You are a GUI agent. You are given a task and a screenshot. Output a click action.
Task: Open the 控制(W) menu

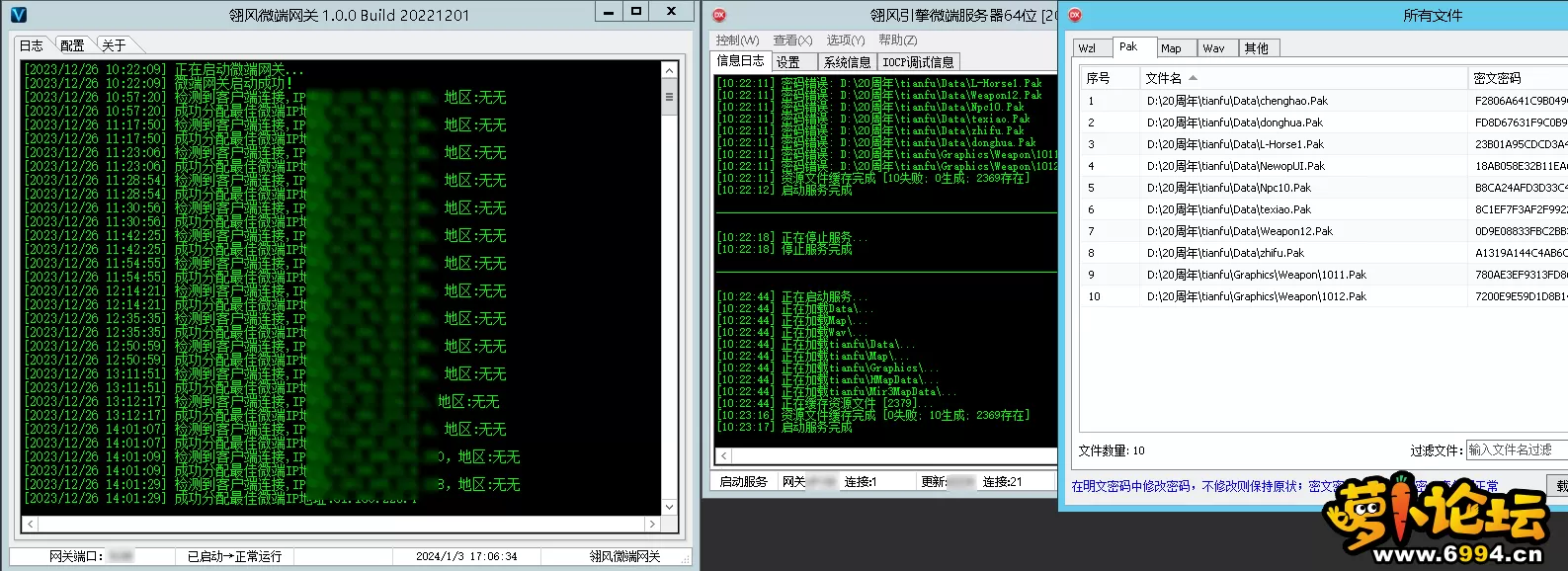point(737,41)
